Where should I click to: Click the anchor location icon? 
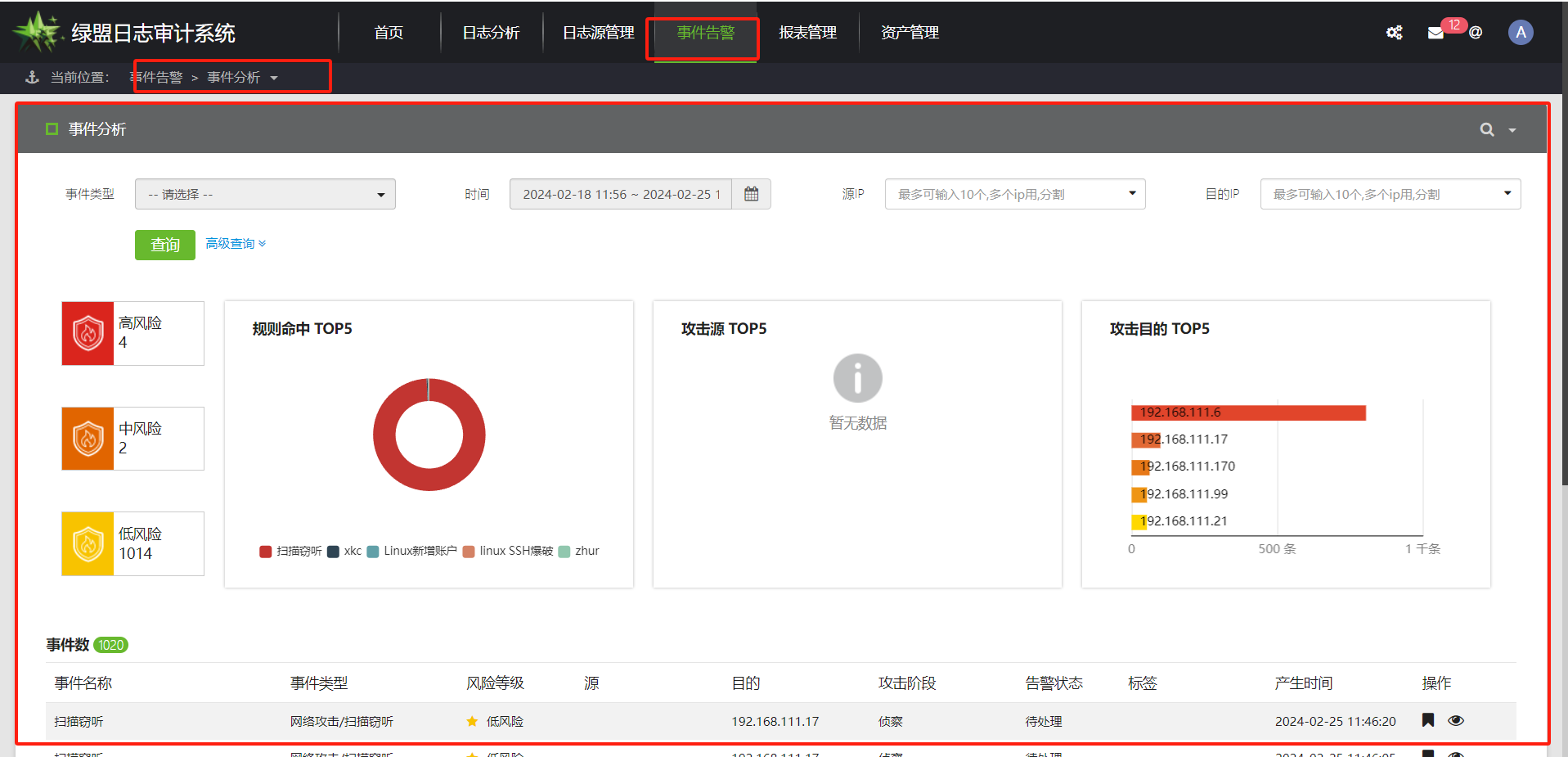pos(33,77)
